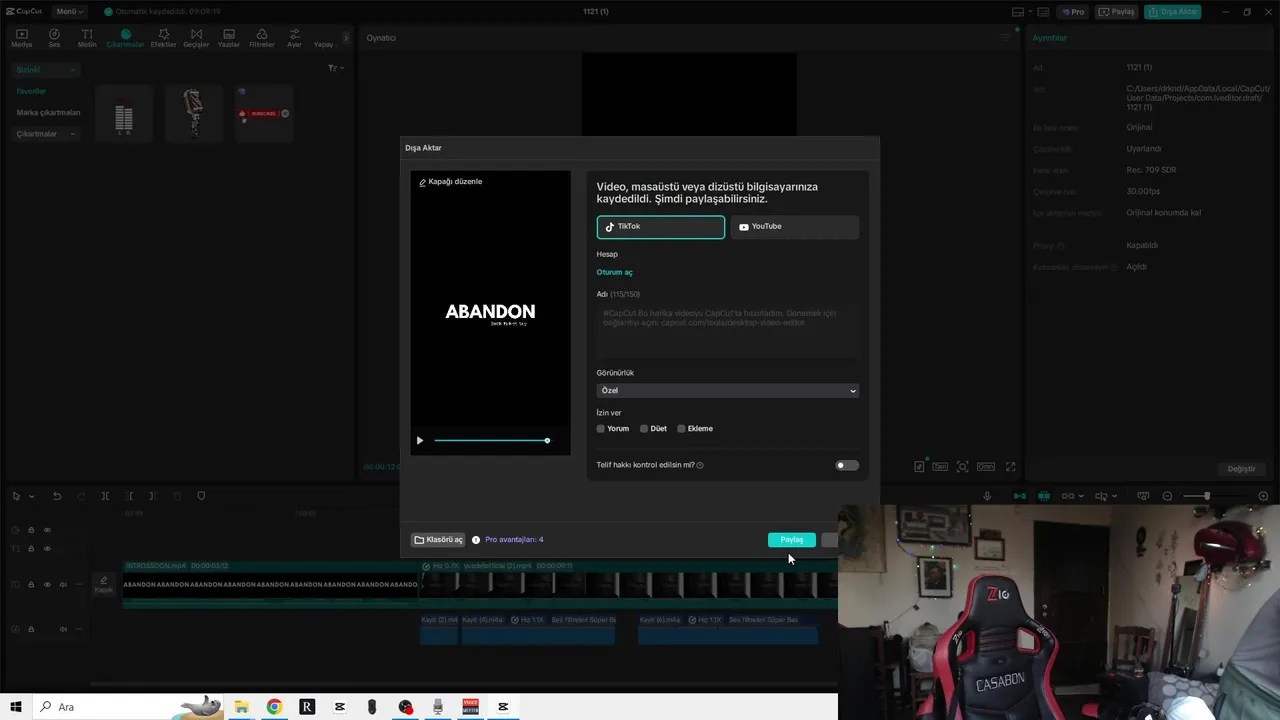Open the Oynatıcı player menu icon
The image size is (1280, 720).
click(x=1006, y=38)
